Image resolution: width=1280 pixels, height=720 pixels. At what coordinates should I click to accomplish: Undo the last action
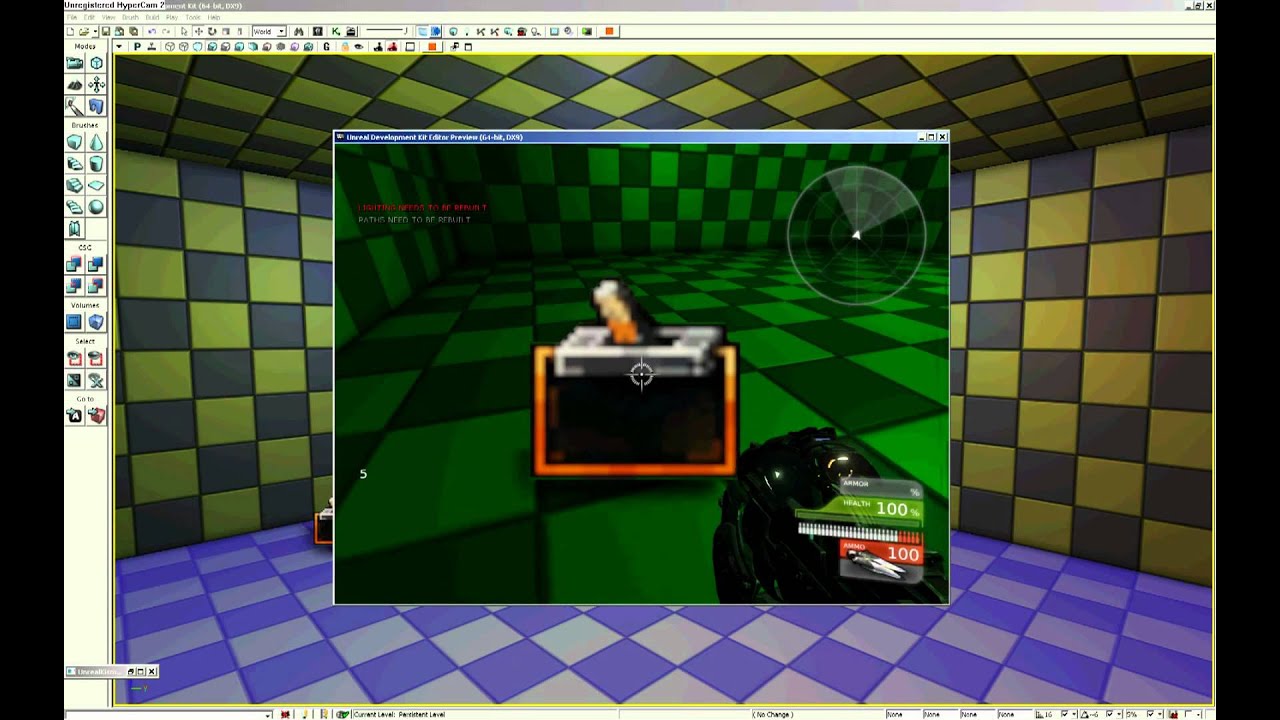coord(152,32)
